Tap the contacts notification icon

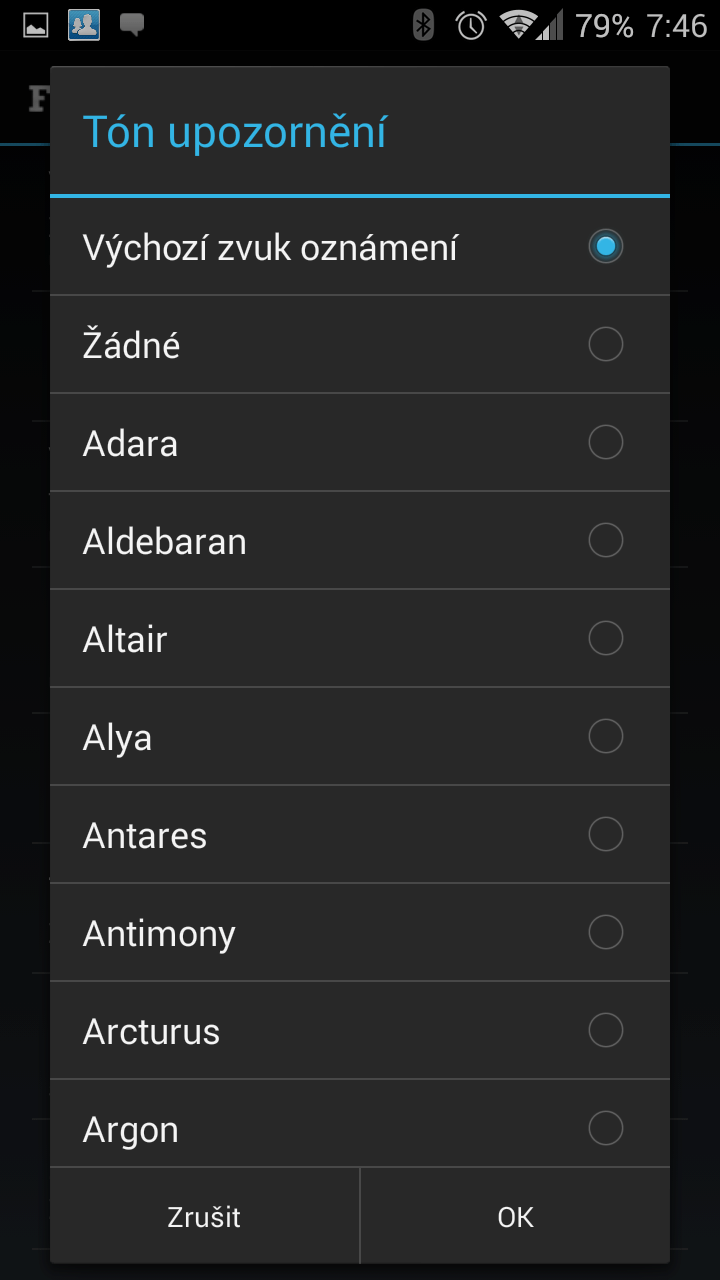pos(84,25)
